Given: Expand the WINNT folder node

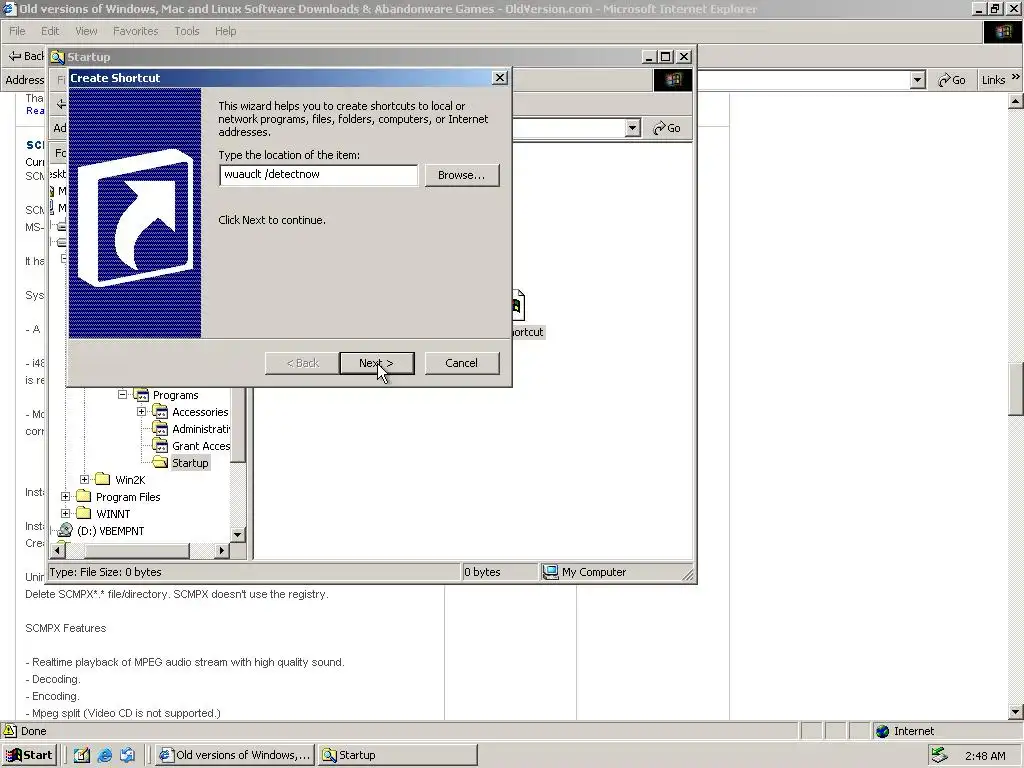Looking at the screenshot, I should (65, 513).
